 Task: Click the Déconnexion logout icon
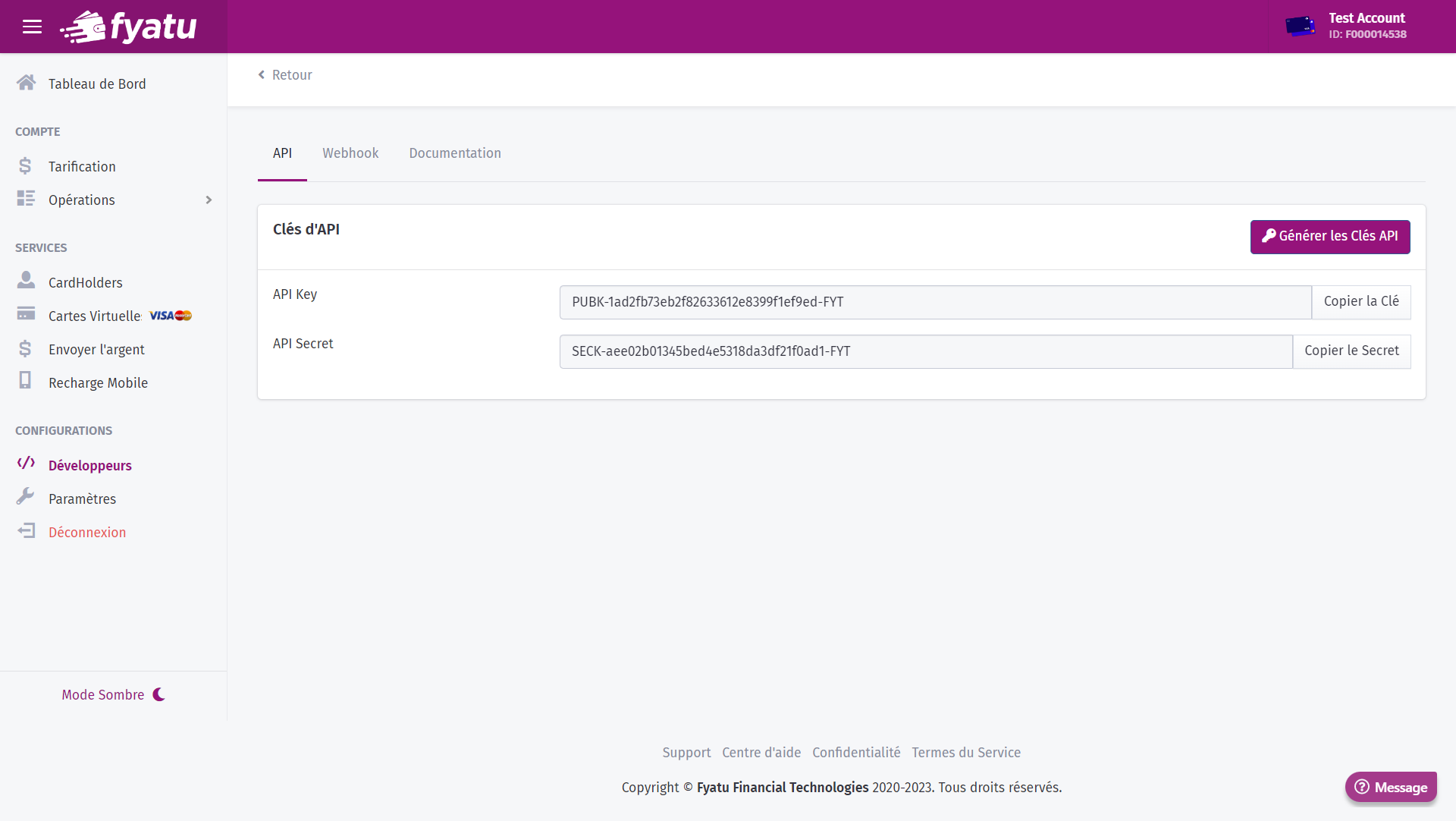(x=26, y=531)
